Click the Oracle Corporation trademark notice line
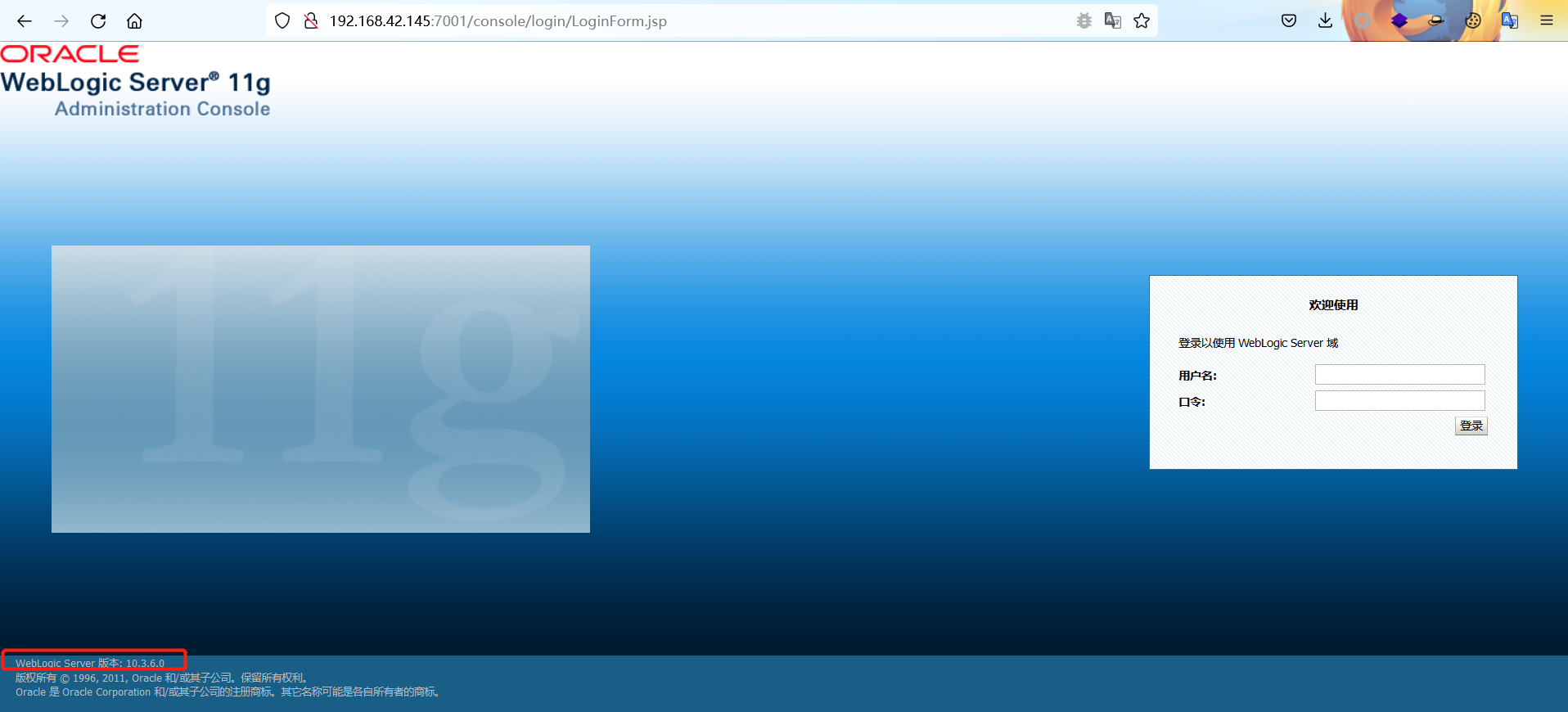 (228, 692)
